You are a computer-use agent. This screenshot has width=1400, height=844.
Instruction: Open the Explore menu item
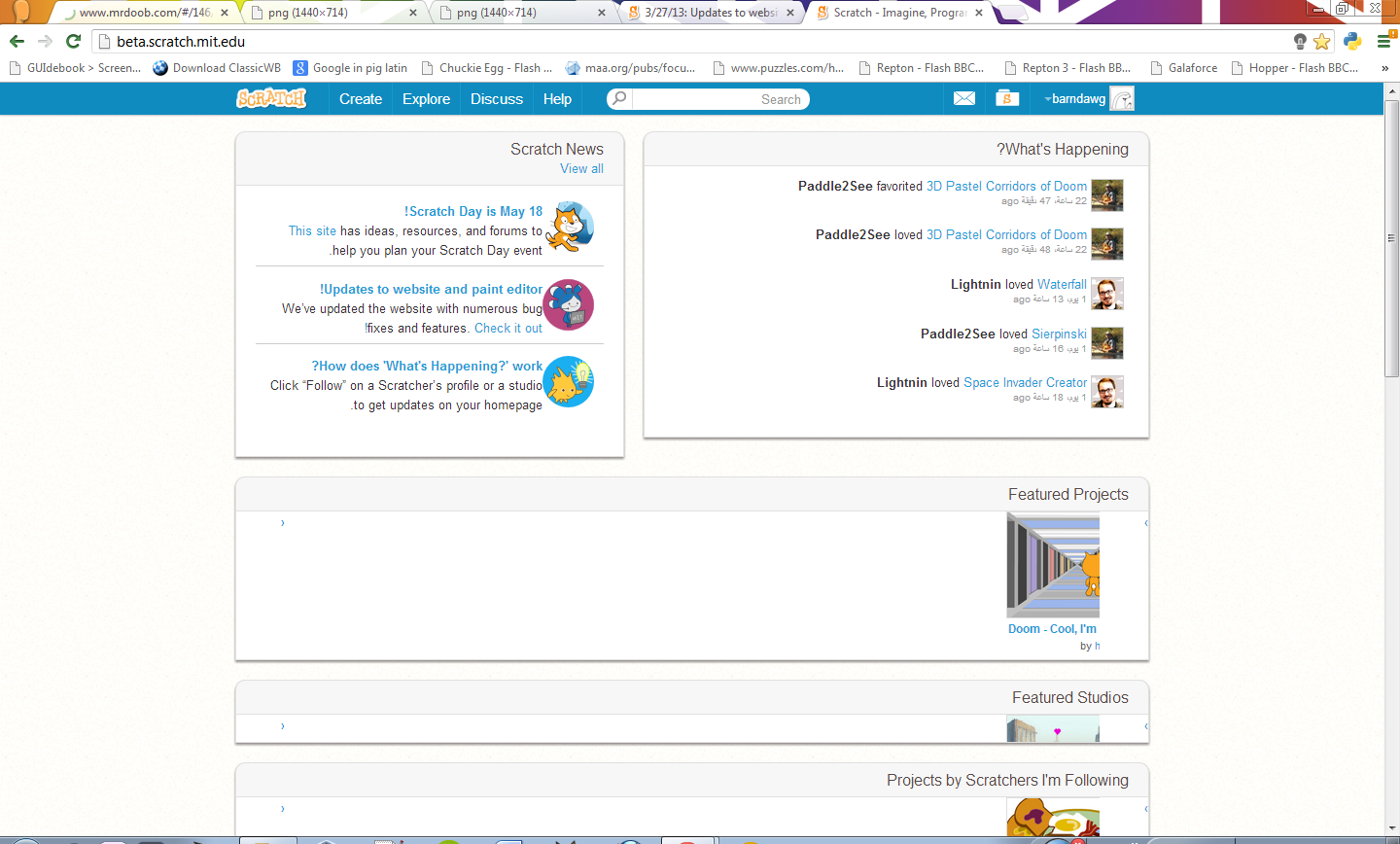tap(426, 99)
